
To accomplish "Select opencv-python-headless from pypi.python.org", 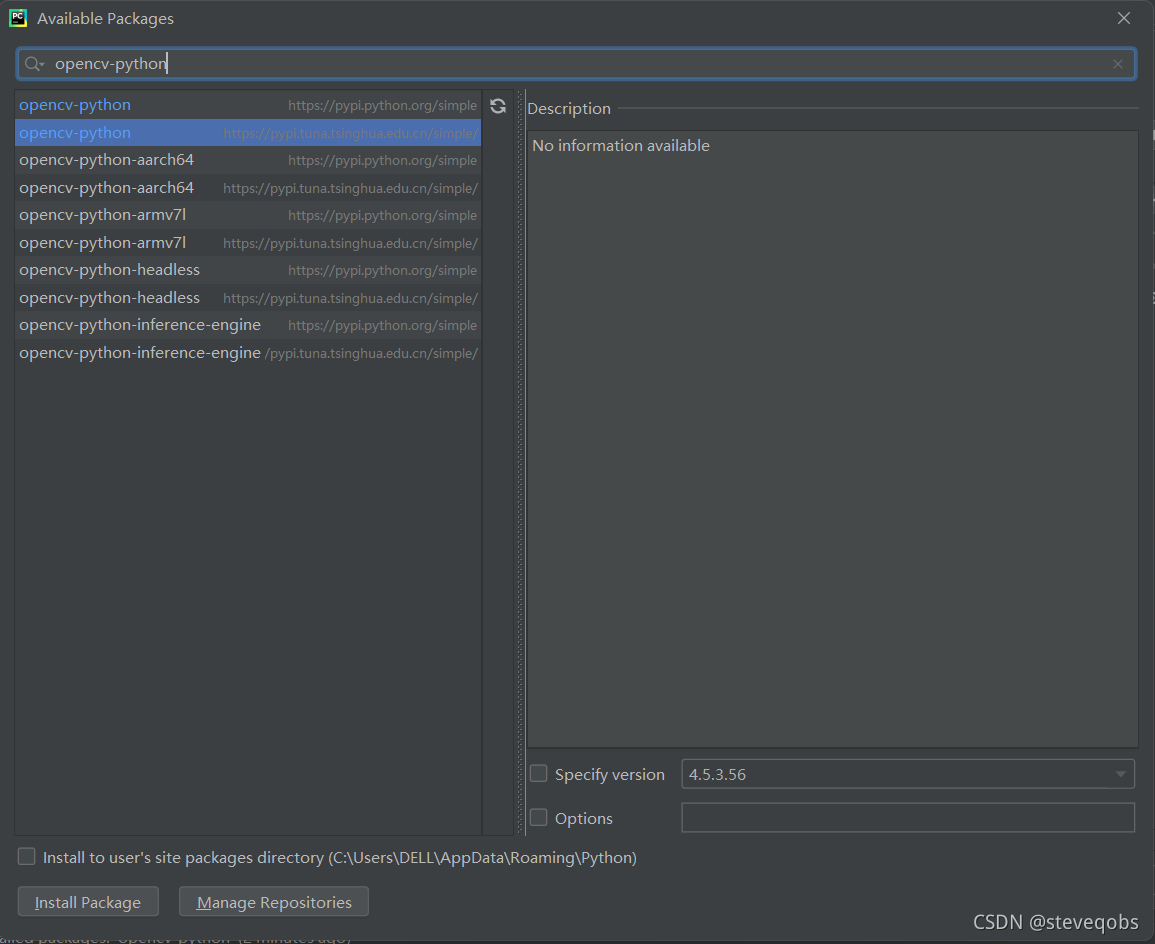I will pyautogui.click(x=248, y=270).
